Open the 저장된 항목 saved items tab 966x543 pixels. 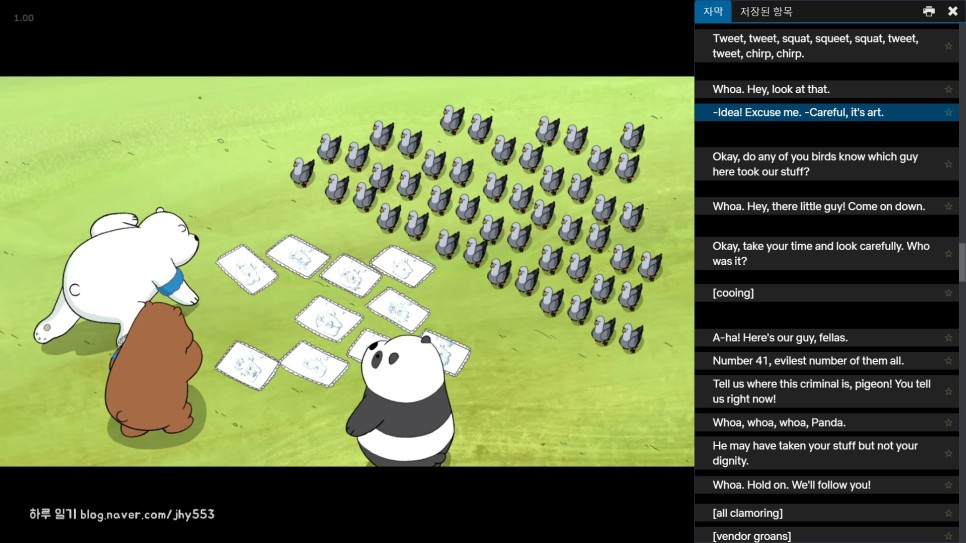click(766, 11)
